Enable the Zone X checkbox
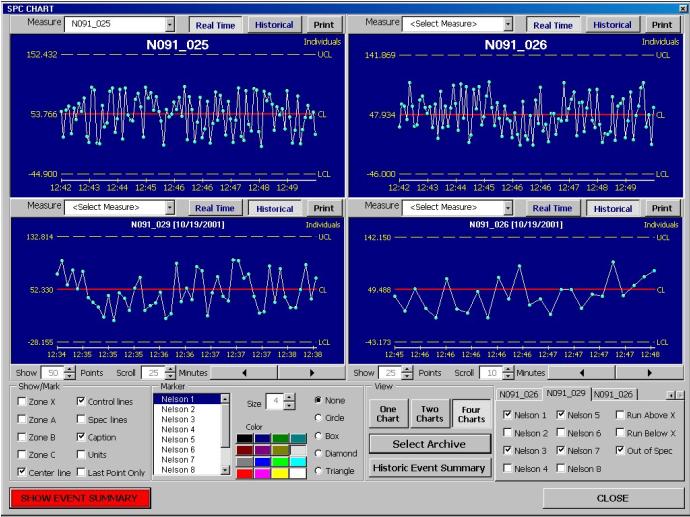This screenshot has width=690, height=517. (x=22, y=401)
